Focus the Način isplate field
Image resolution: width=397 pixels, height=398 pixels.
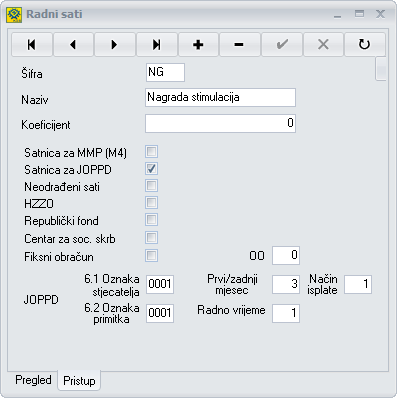(x=358, y=284)
